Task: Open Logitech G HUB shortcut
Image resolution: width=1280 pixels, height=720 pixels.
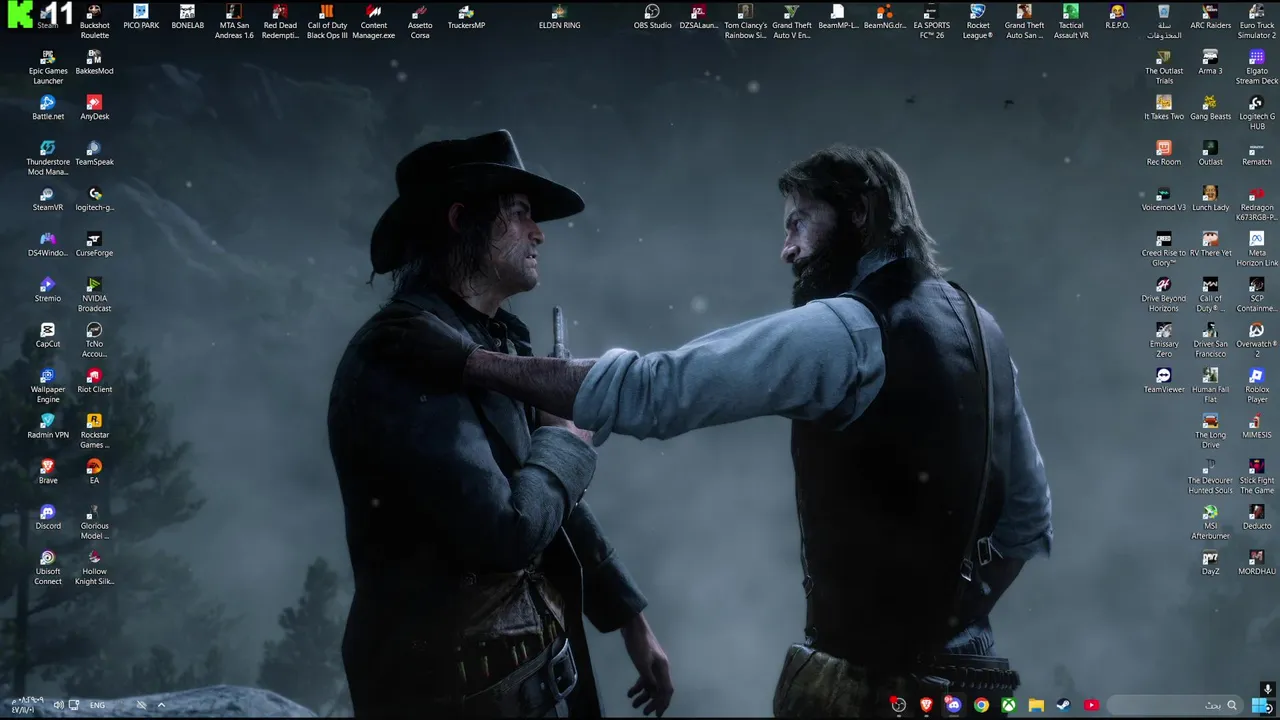Action: [1257, 112]
